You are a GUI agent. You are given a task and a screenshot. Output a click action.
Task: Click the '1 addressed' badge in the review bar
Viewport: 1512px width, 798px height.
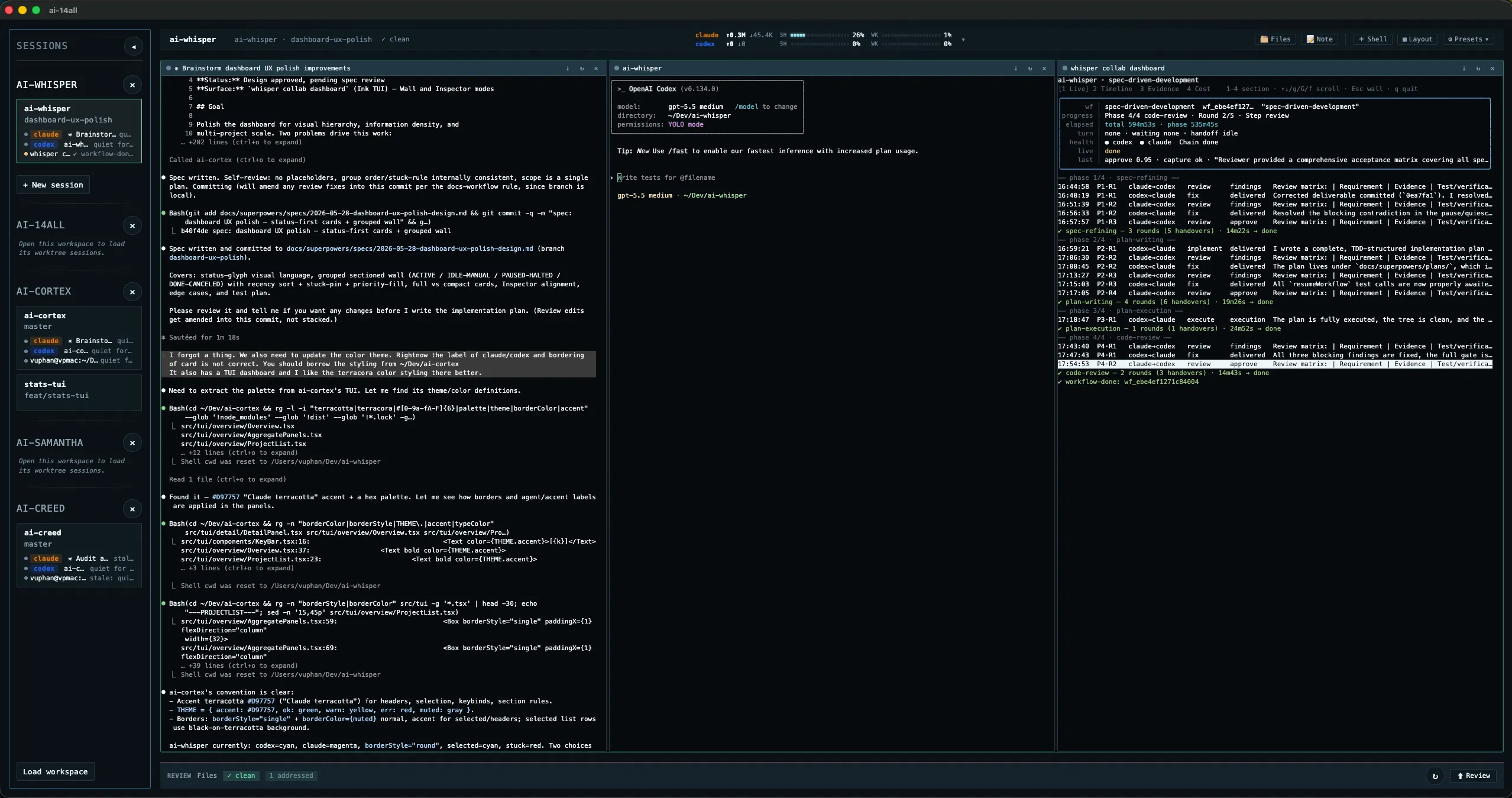291,776
